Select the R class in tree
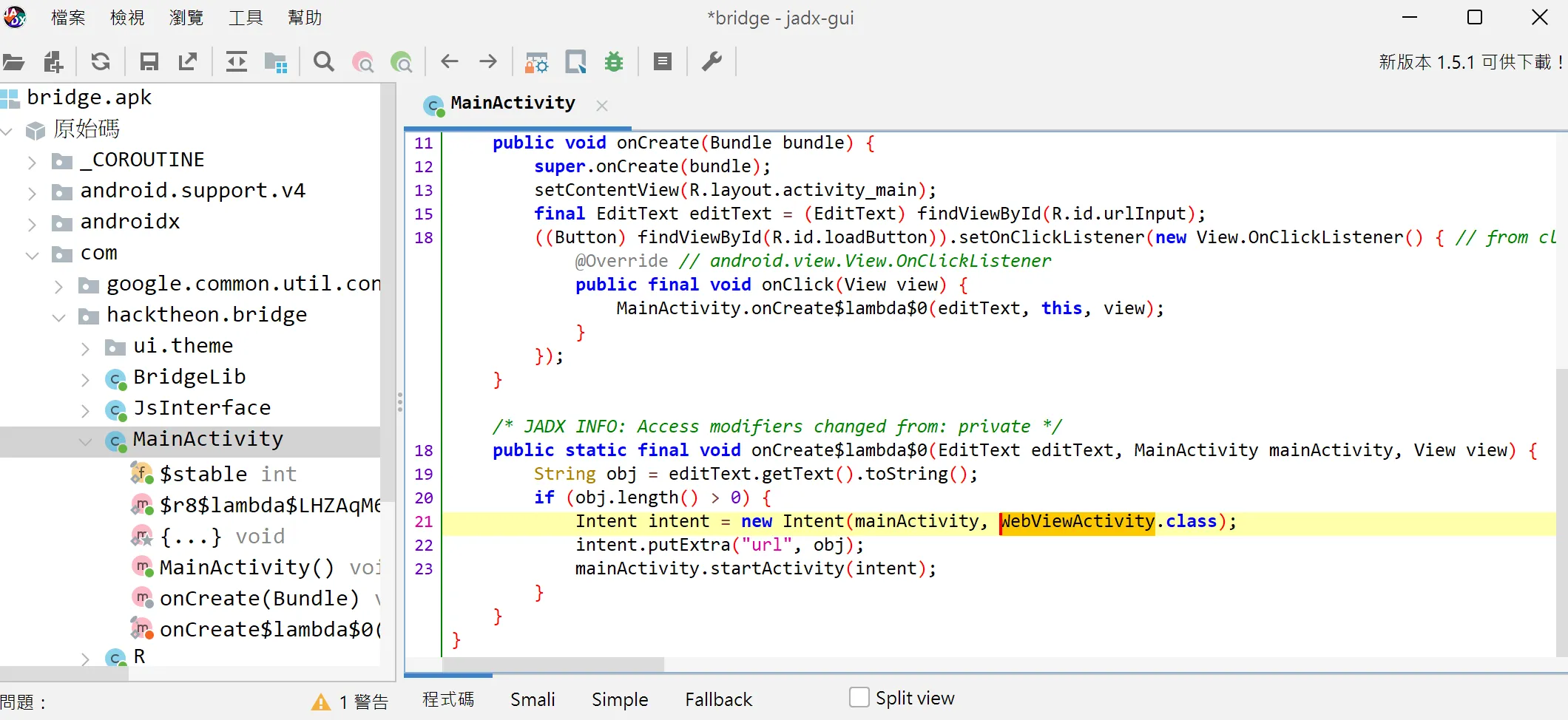Image resolution: width=1568 pixels, height=720 pixels. [139, 656]
